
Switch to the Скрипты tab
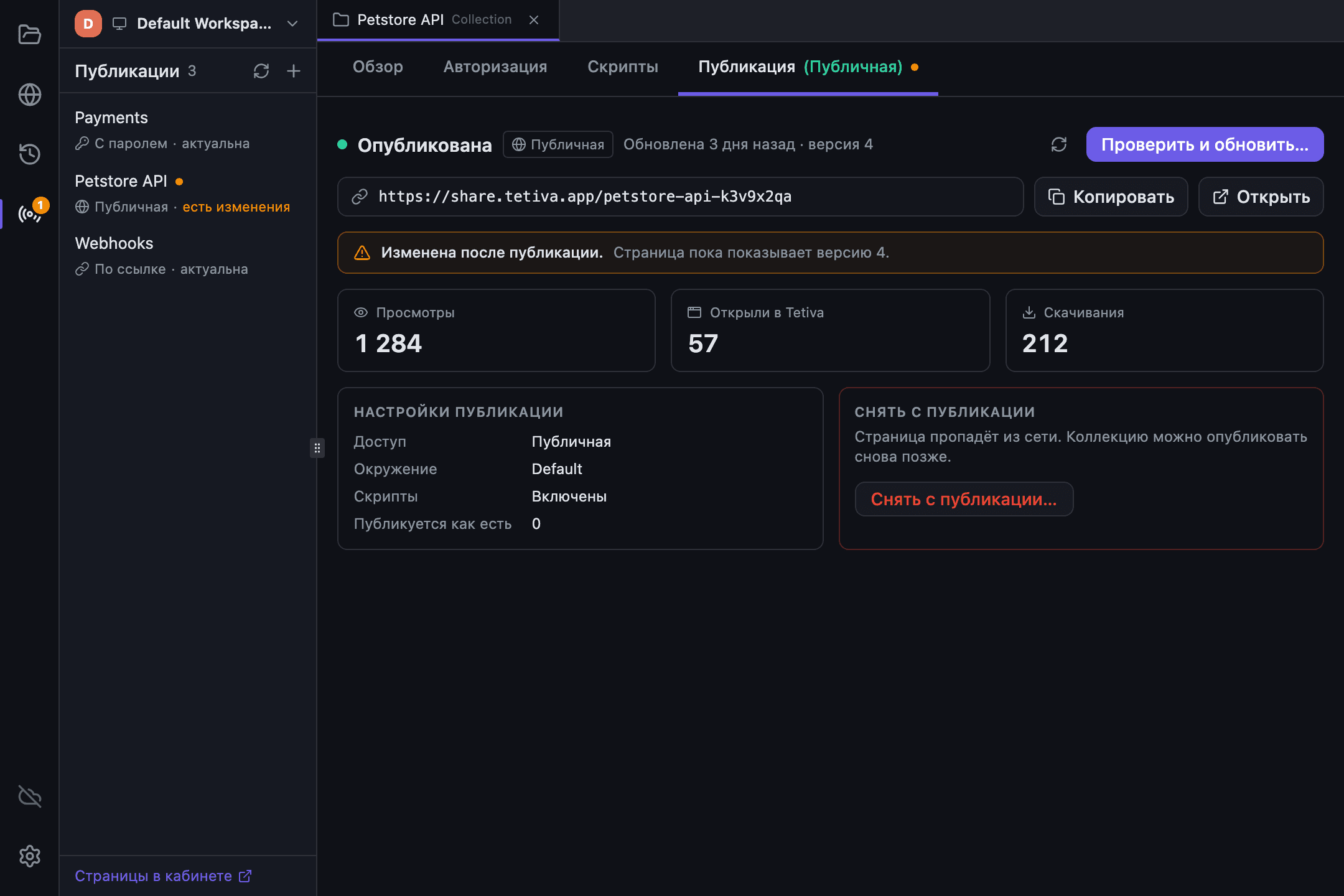(623, 67)
